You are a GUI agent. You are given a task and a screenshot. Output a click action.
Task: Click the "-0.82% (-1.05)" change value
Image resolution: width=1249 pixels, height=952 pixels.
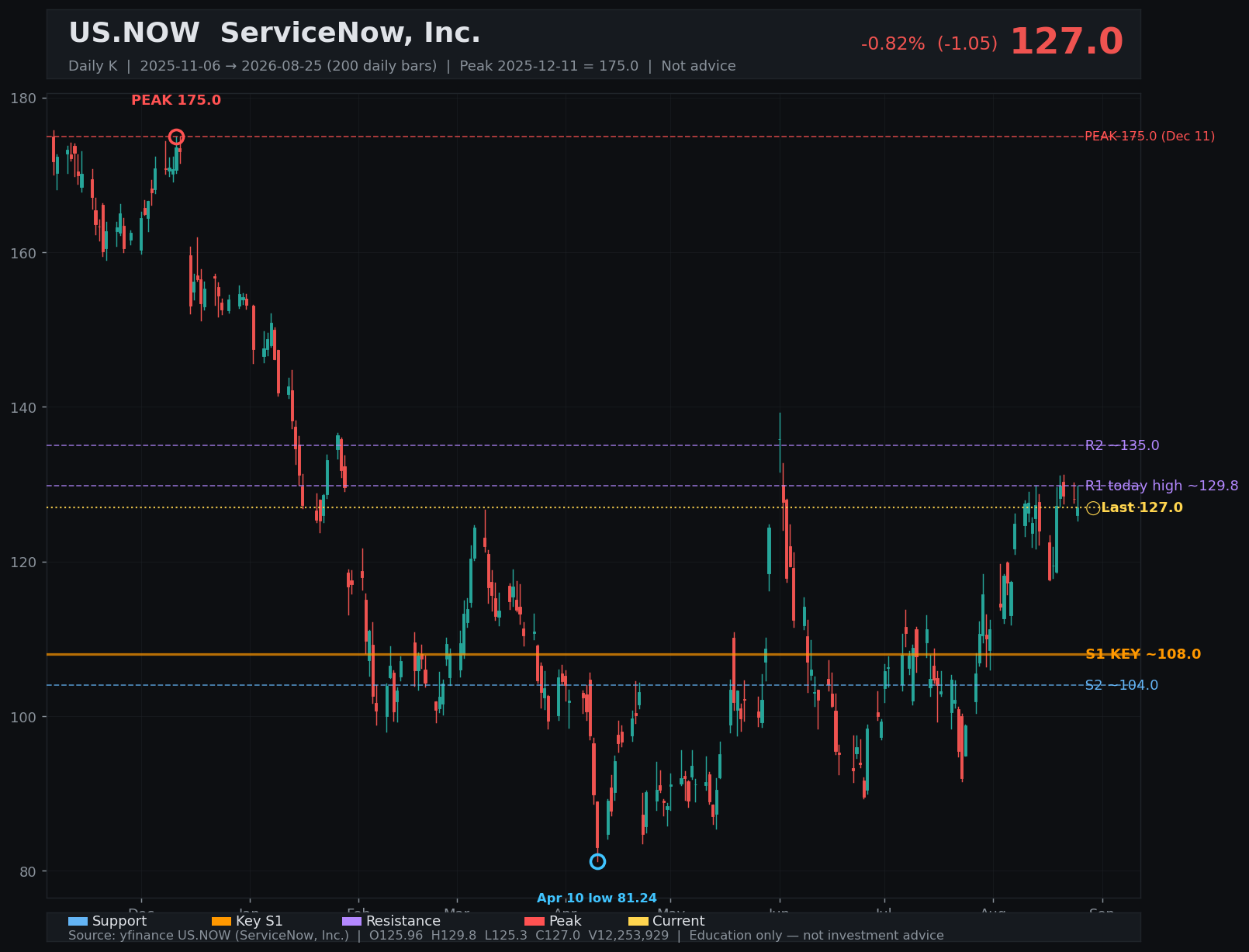929,44
